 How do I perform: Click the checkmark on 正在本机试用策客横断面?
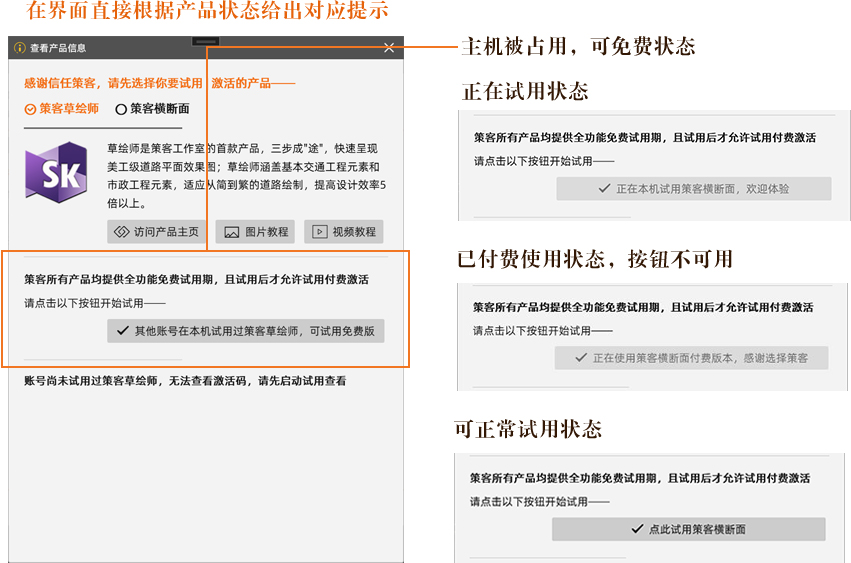(604, 188)
